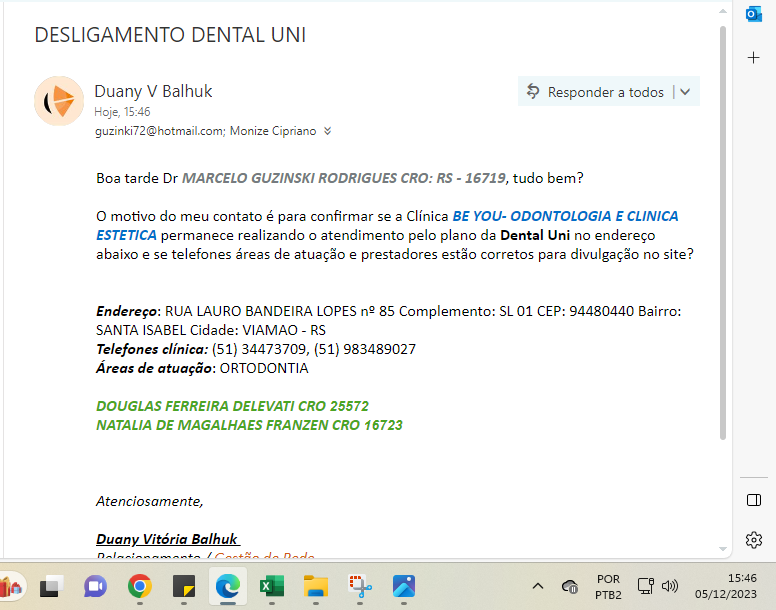776x610 pixels.
Task: Open the Outlook icon in the sidebar
Action: (x=753, y=14)
